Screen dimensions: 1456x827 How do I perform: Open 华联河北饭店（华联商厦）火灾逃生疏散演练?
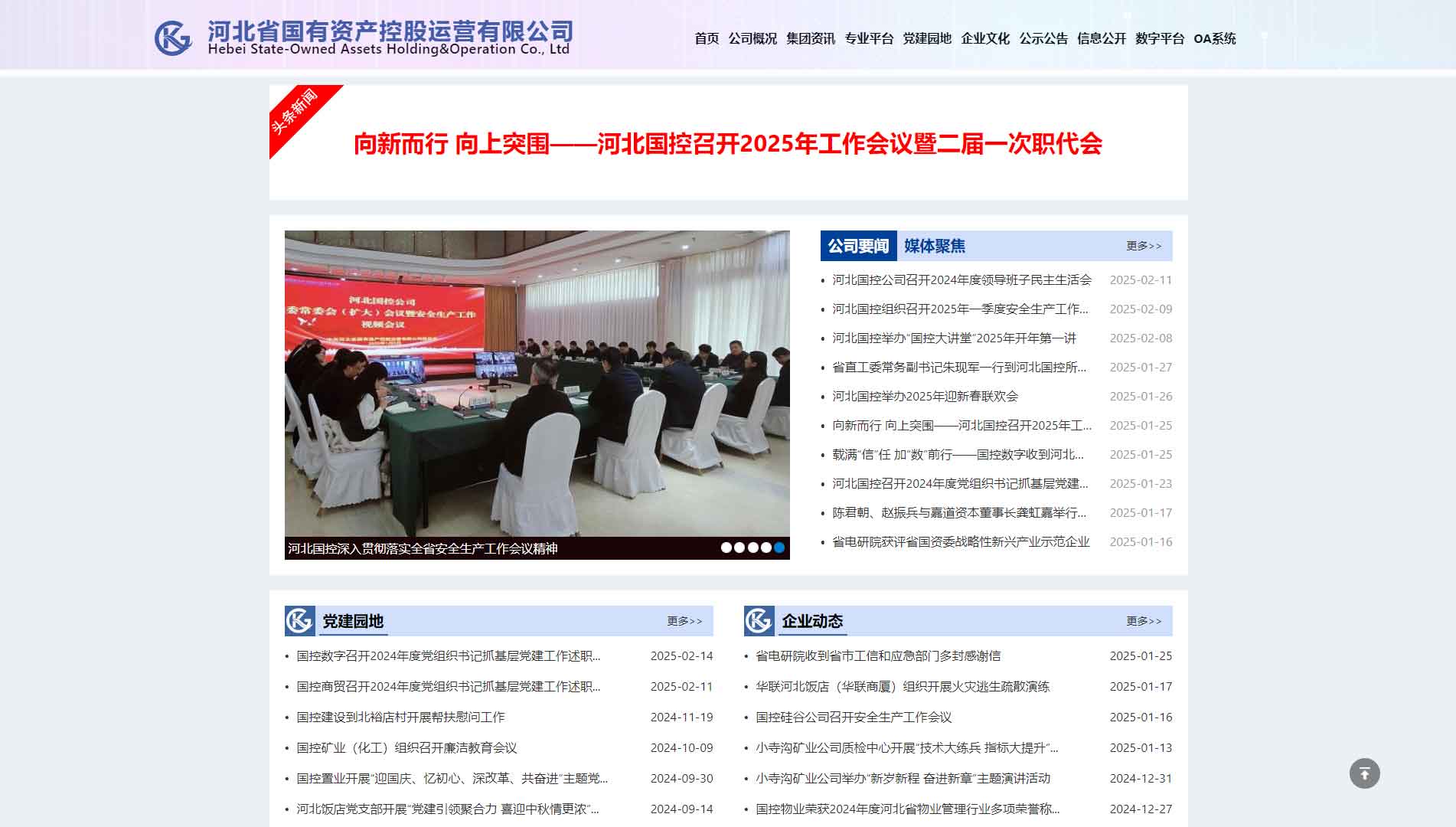coord(903,687)
